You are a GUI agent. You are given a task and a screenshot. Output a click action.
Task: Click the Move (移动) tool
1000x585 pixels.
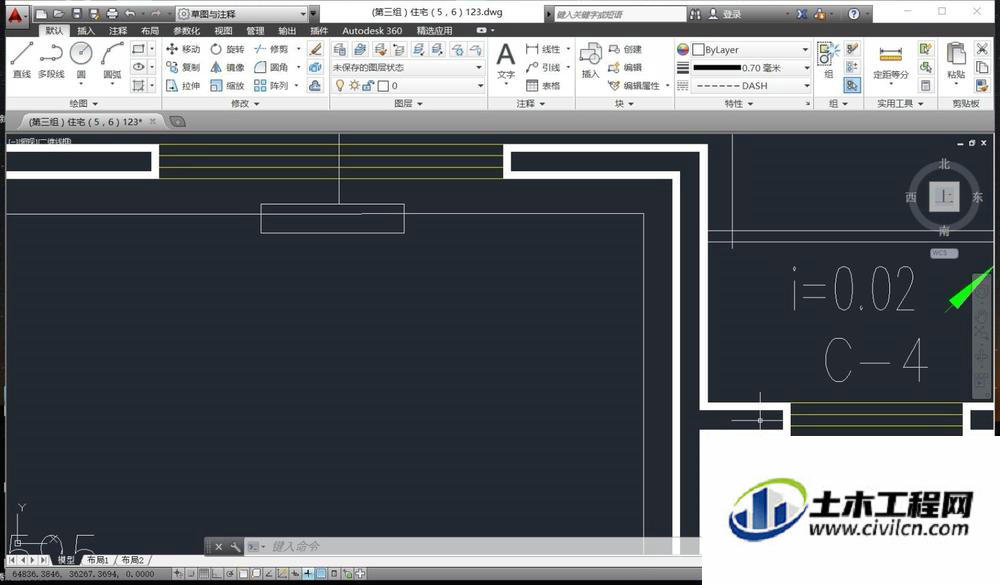tap(183, 49)
